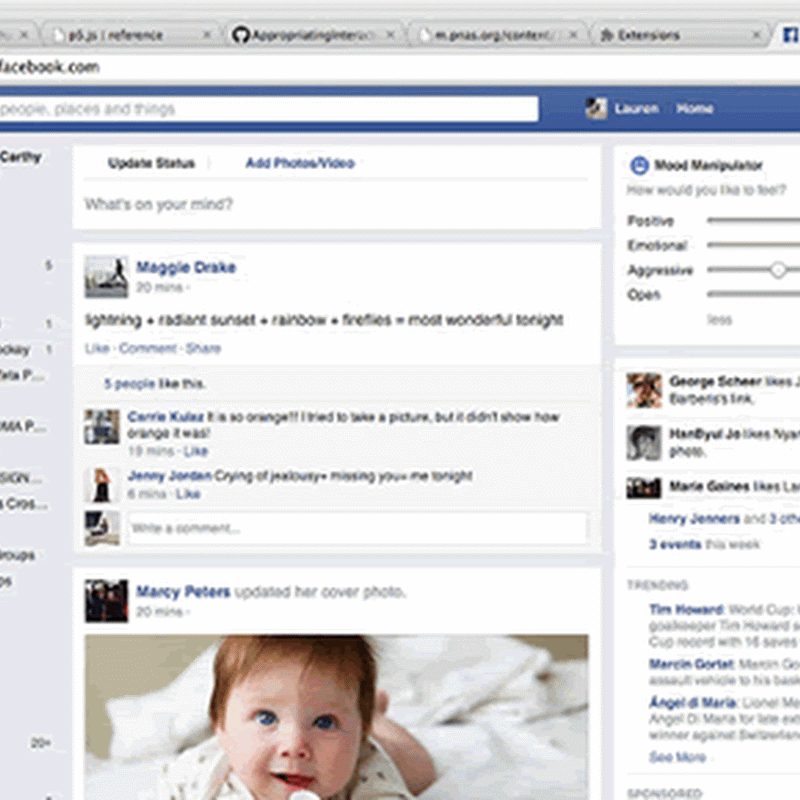800x800 pixels.
Task: Open Marie Gaines' name in ticker
Action: tap(711, 486)
